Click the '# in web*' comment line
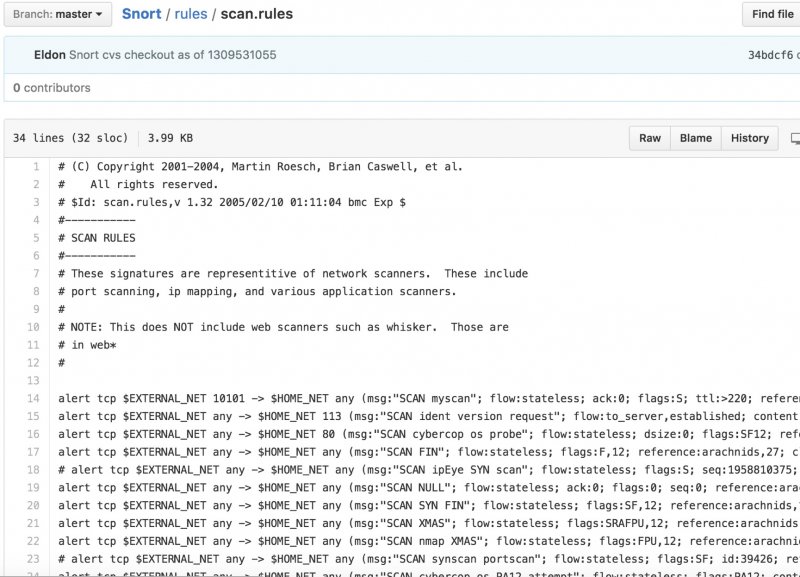Screen dimensions: 800x577 (x=87, y=345)
